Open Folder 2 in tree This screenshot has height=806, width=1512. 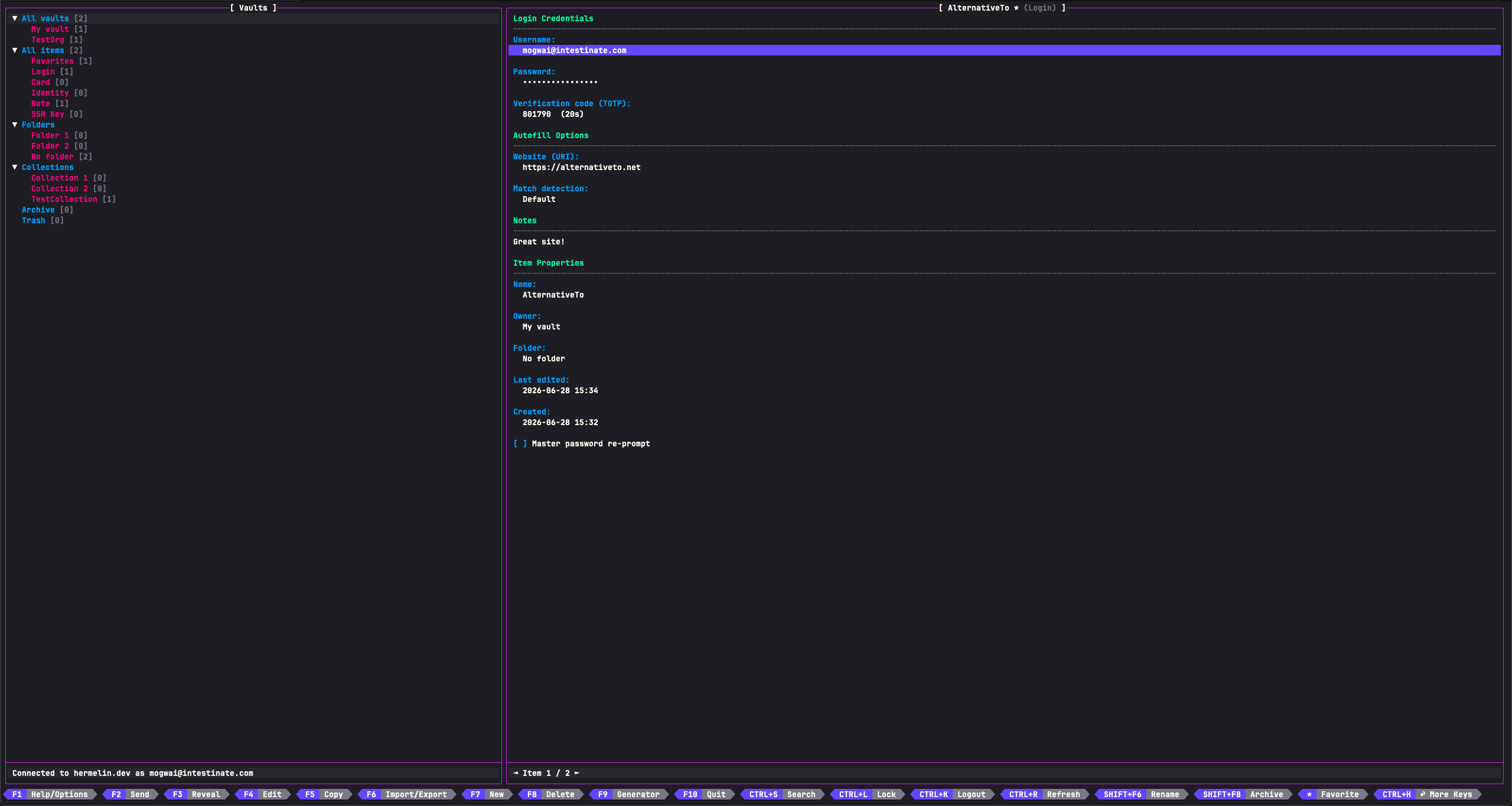click(x=50, y=146)
